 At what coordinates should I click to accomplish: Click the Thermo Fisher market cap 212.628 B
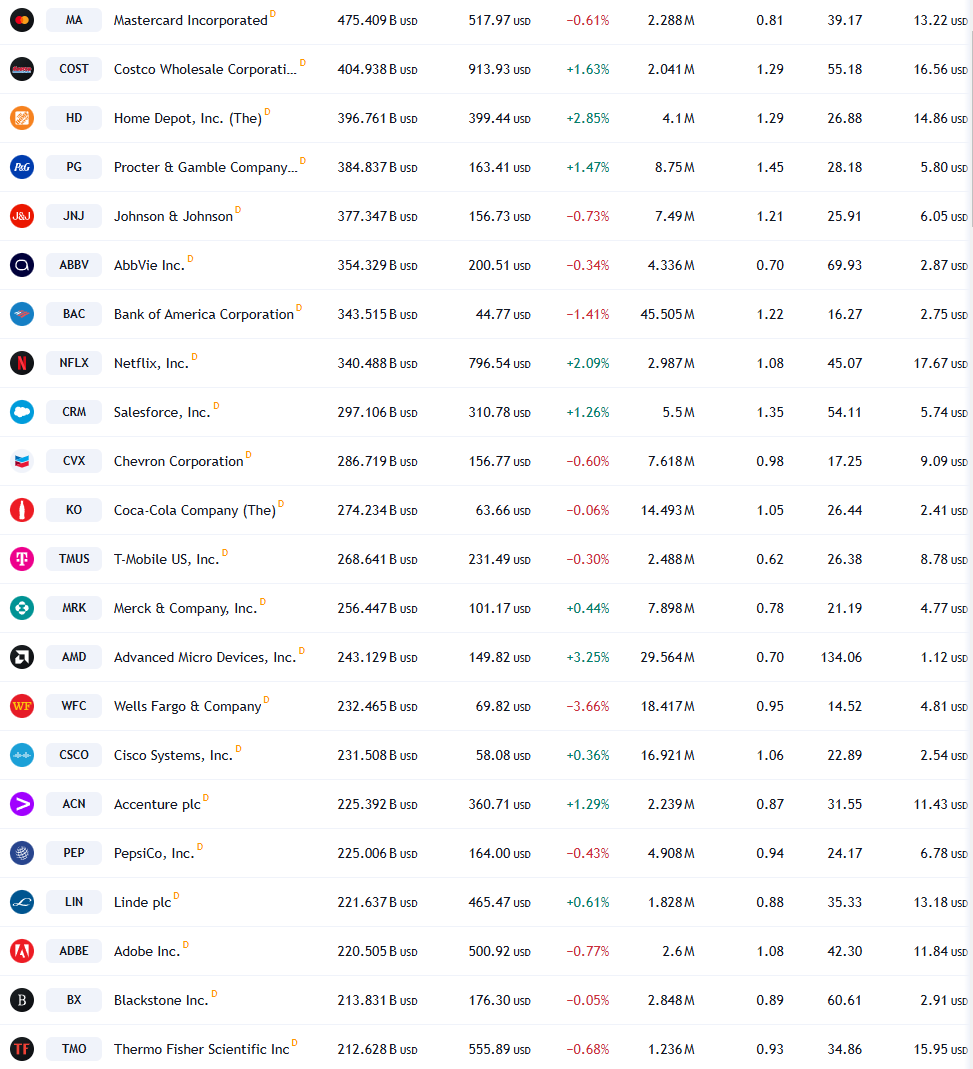click(x=377, y=1049)
